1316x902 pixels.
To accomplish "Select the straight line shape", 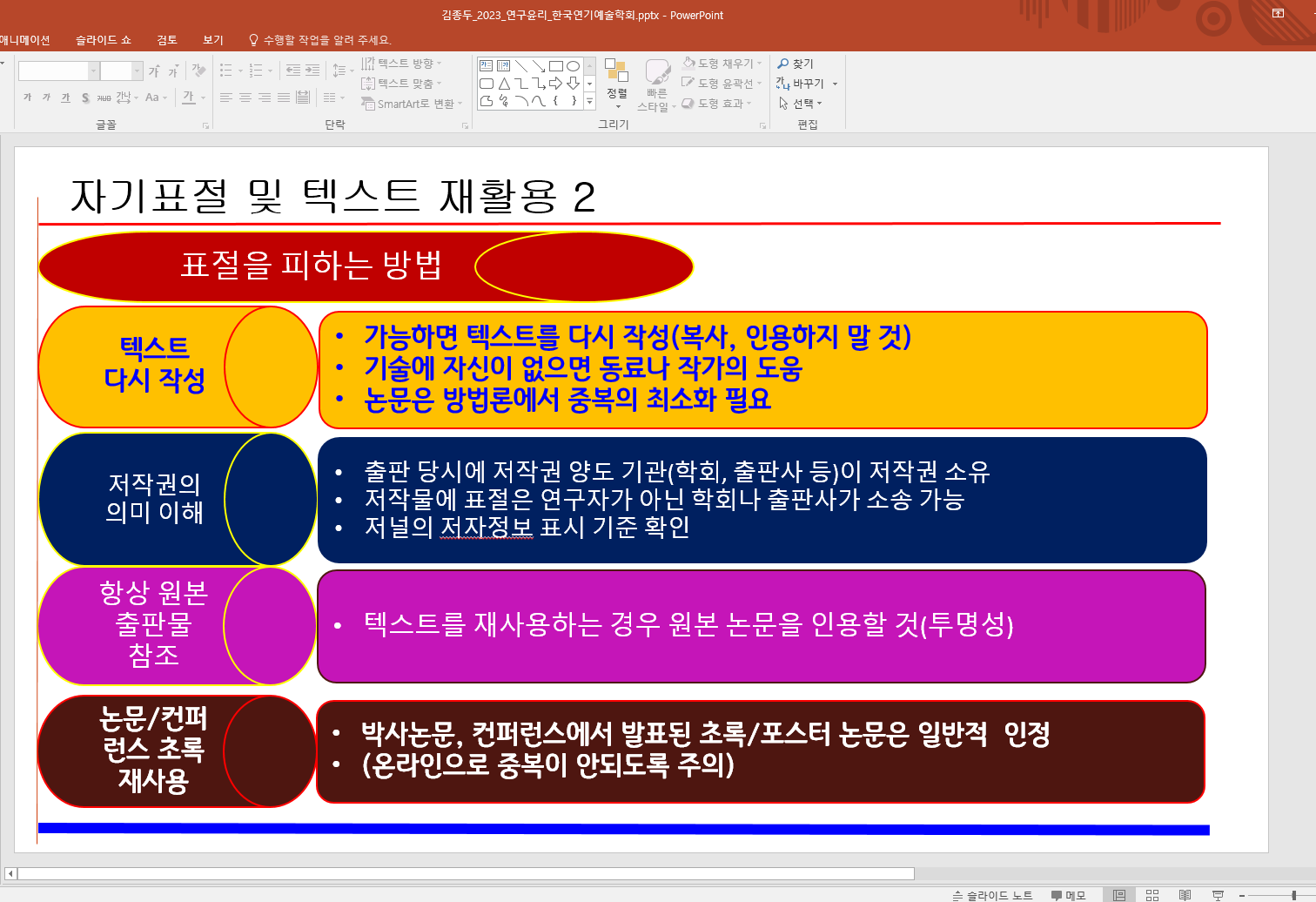I will [520, 65].
